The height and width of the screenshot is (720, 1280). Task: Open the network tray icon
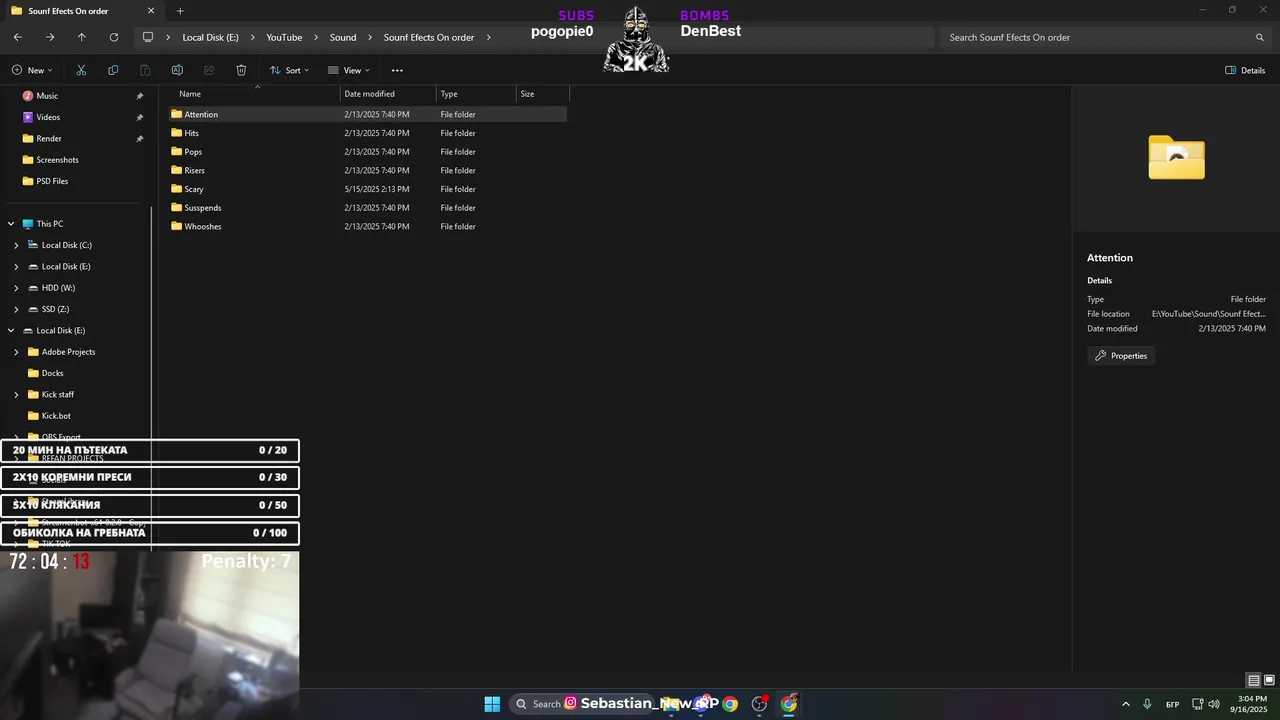[1198, 704]
